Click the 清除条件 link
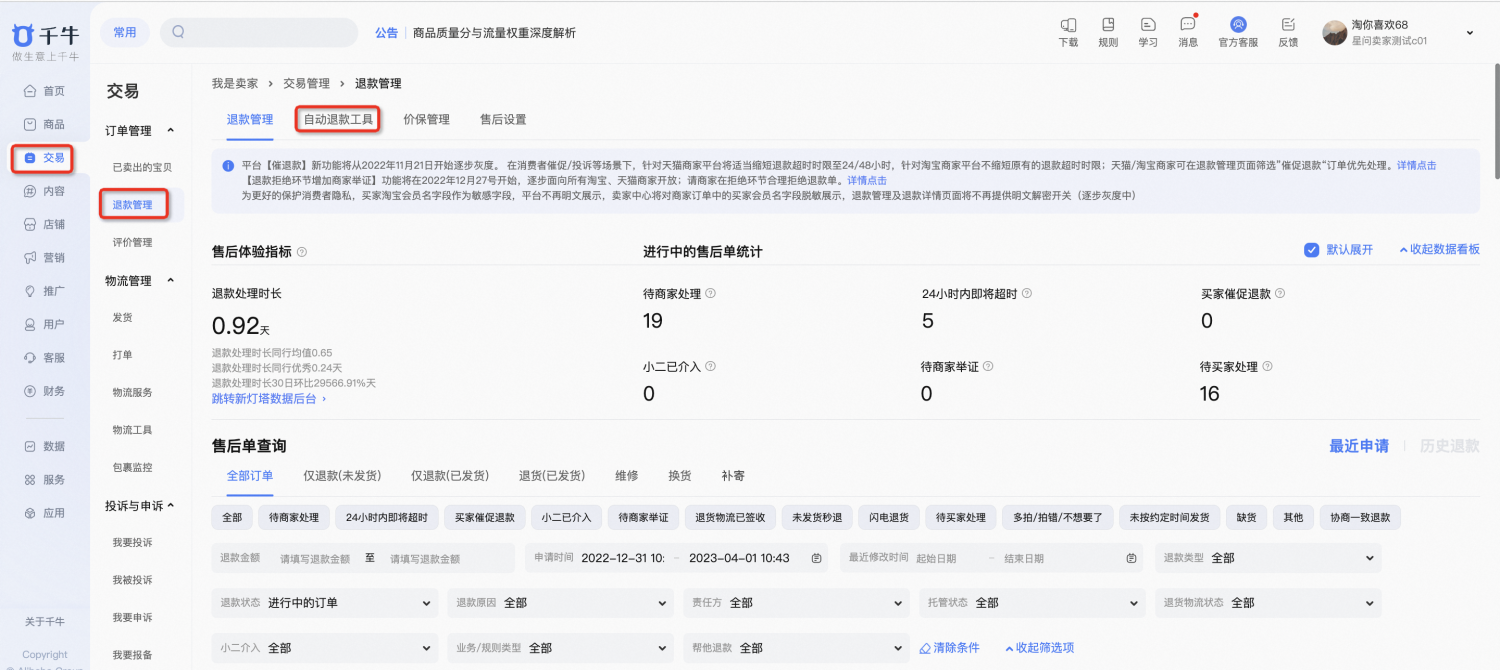 pos(949,648)
